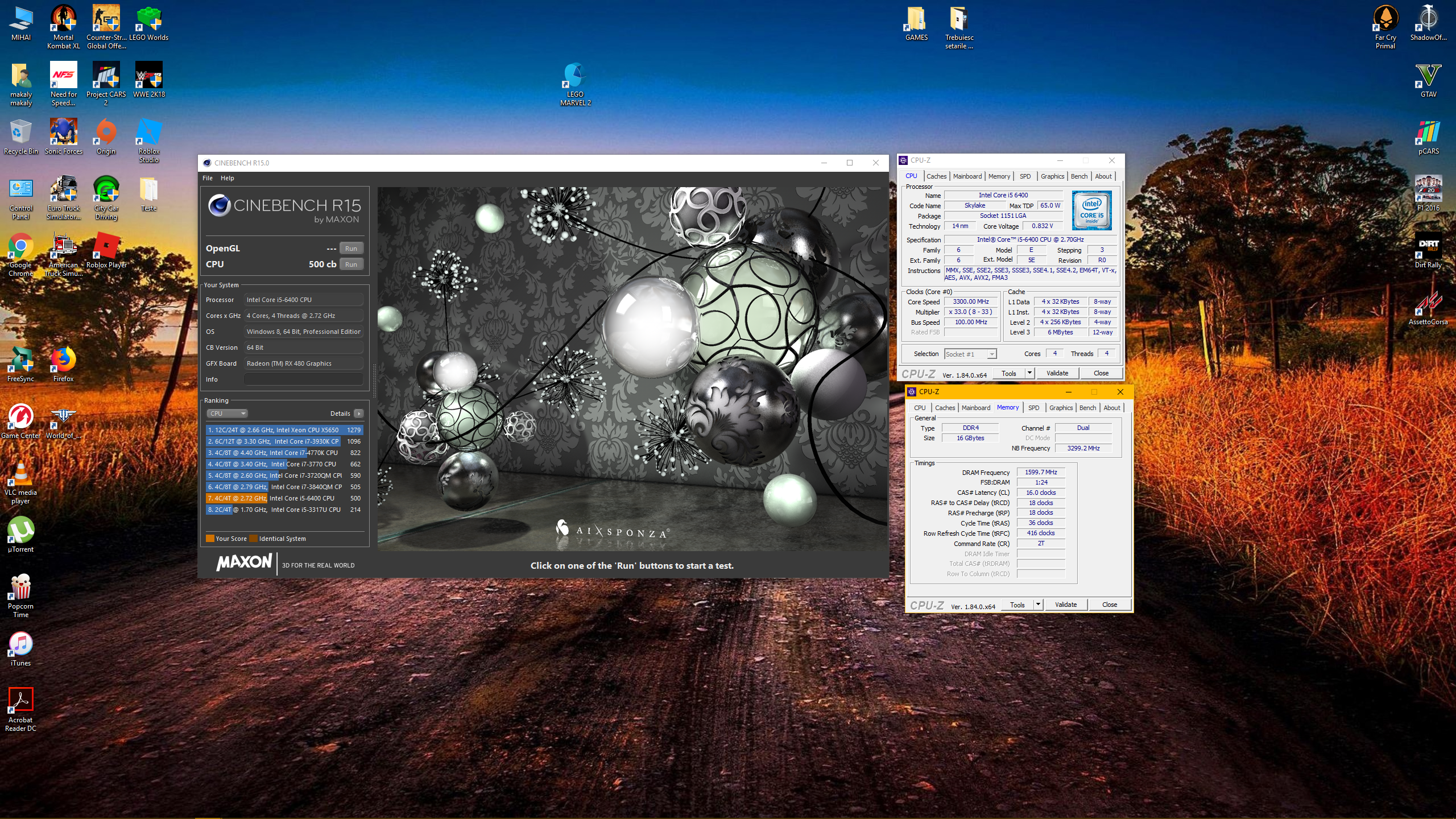Launch Popcorn Time shortcut
Viewport: 1456px width, 819px height.
20,595
